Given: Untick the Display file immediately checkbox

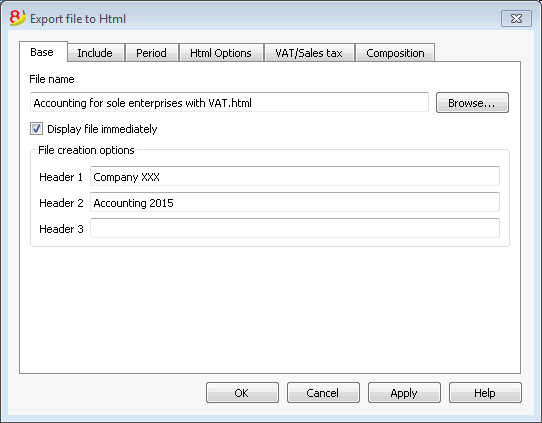Looking at the screenshot, I should 36,129.
